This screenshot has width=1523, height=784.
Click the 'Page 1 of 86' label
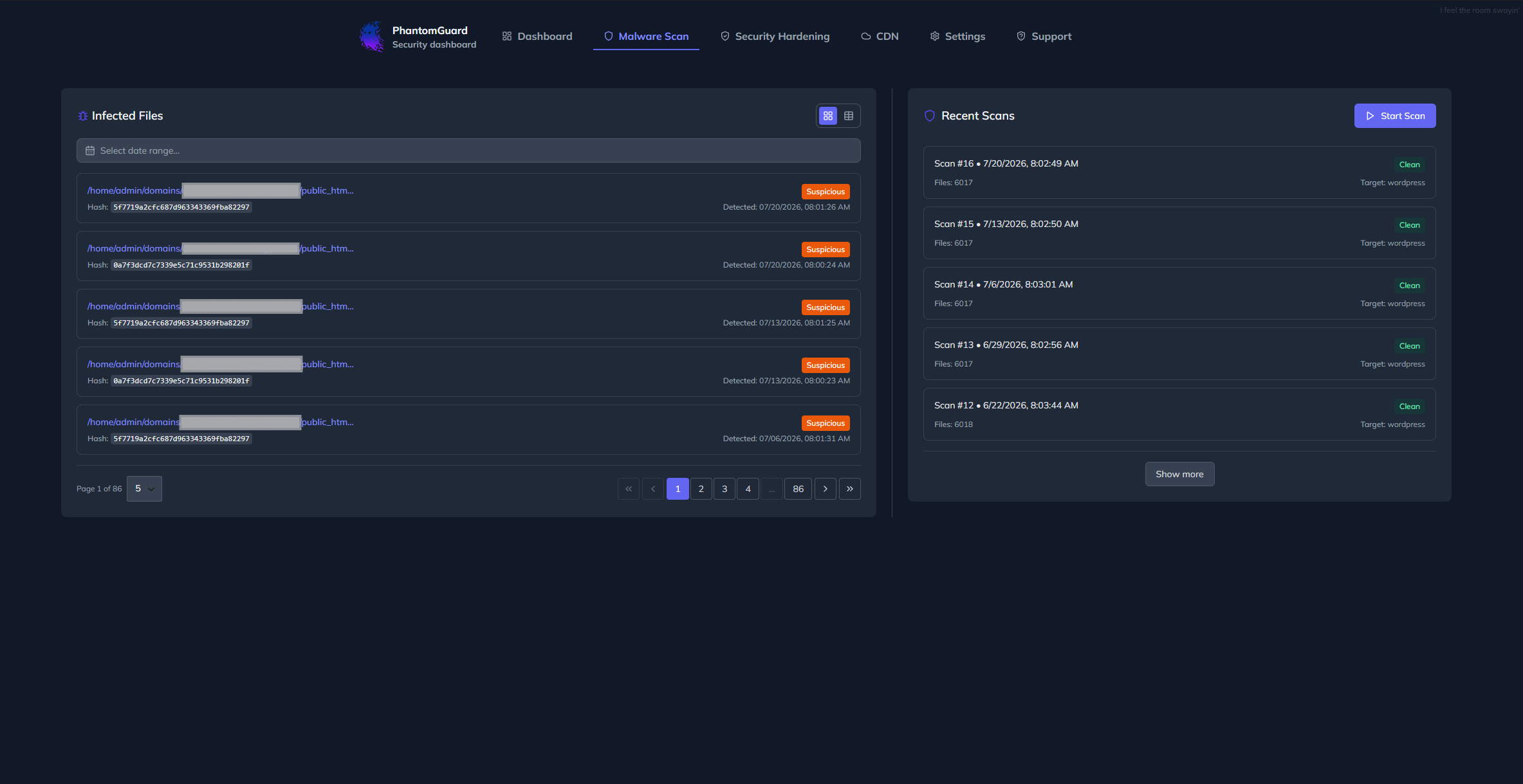(x=99, y=489)
